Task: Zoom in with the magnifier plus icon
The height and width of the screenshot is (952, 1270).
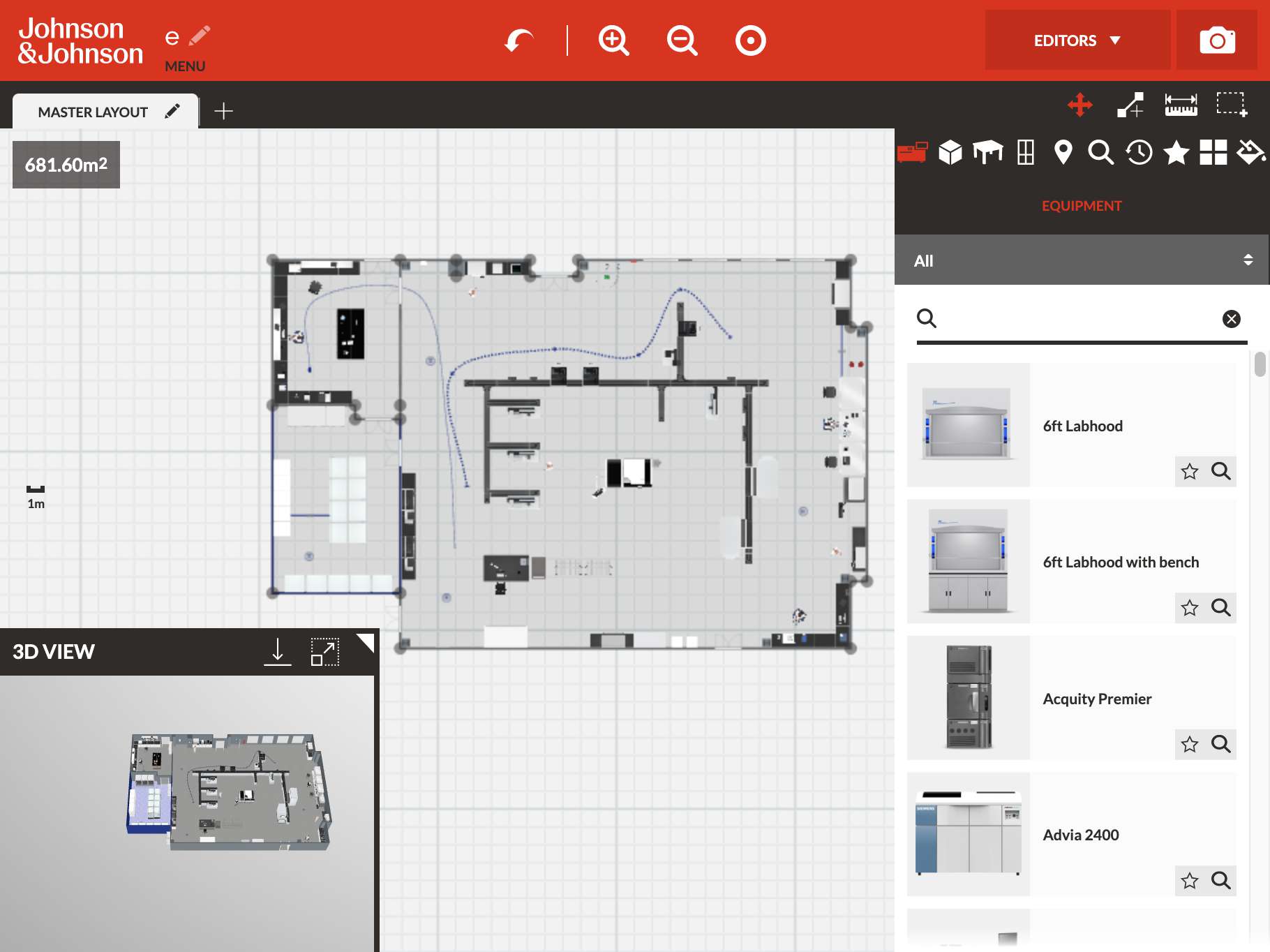Action: tap(614, 40)
